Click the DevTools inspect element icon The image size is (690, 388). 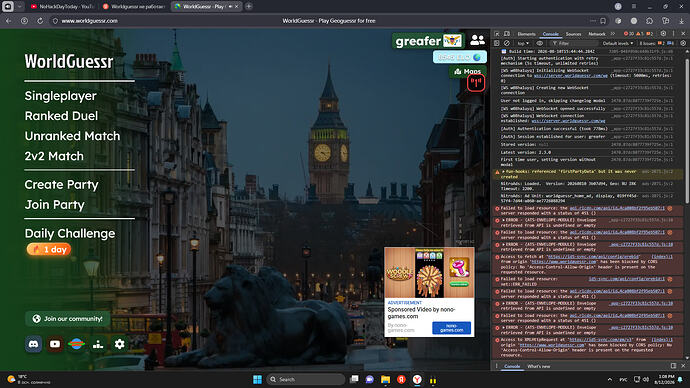[497, 34]
